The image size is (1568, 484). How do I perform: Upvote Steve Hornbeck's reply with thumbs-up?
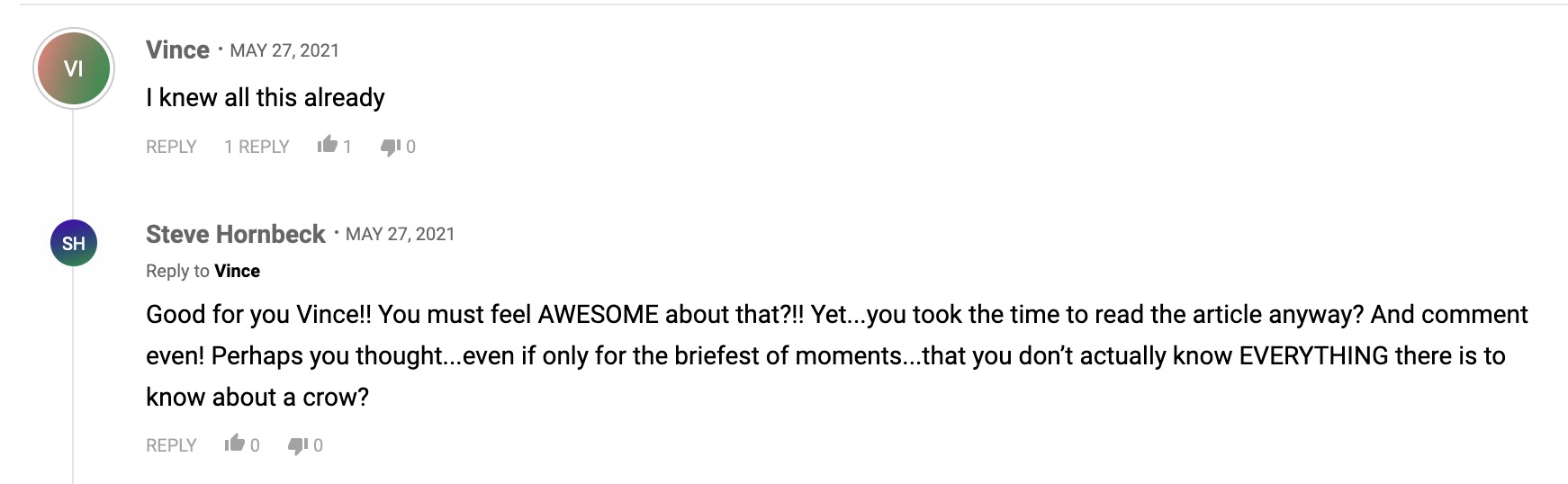pyautogui.click(x=234, y=444)
